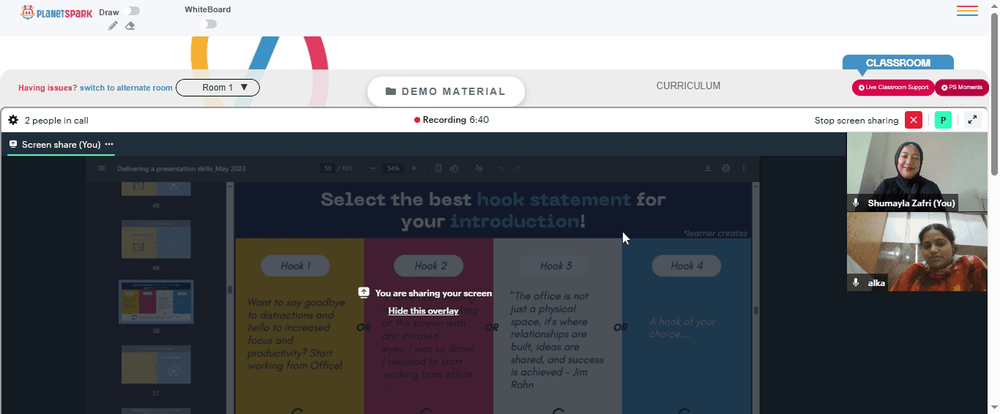Select page 48 thumbnail
This screenshot has width=1000, height=414.
(156, 189)
